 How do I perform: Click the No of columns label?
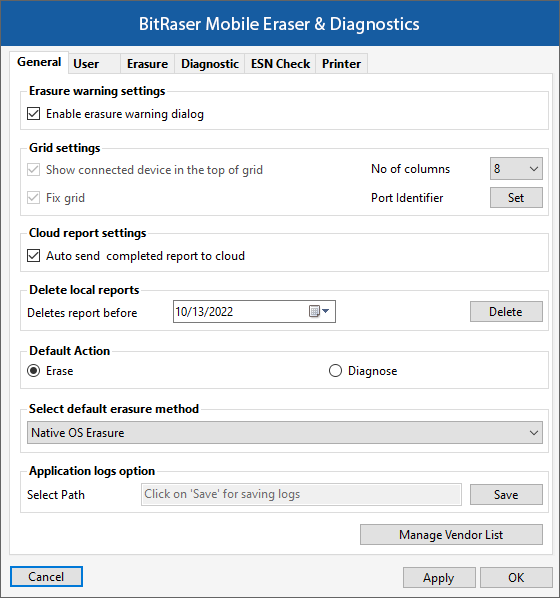point(410,169)
